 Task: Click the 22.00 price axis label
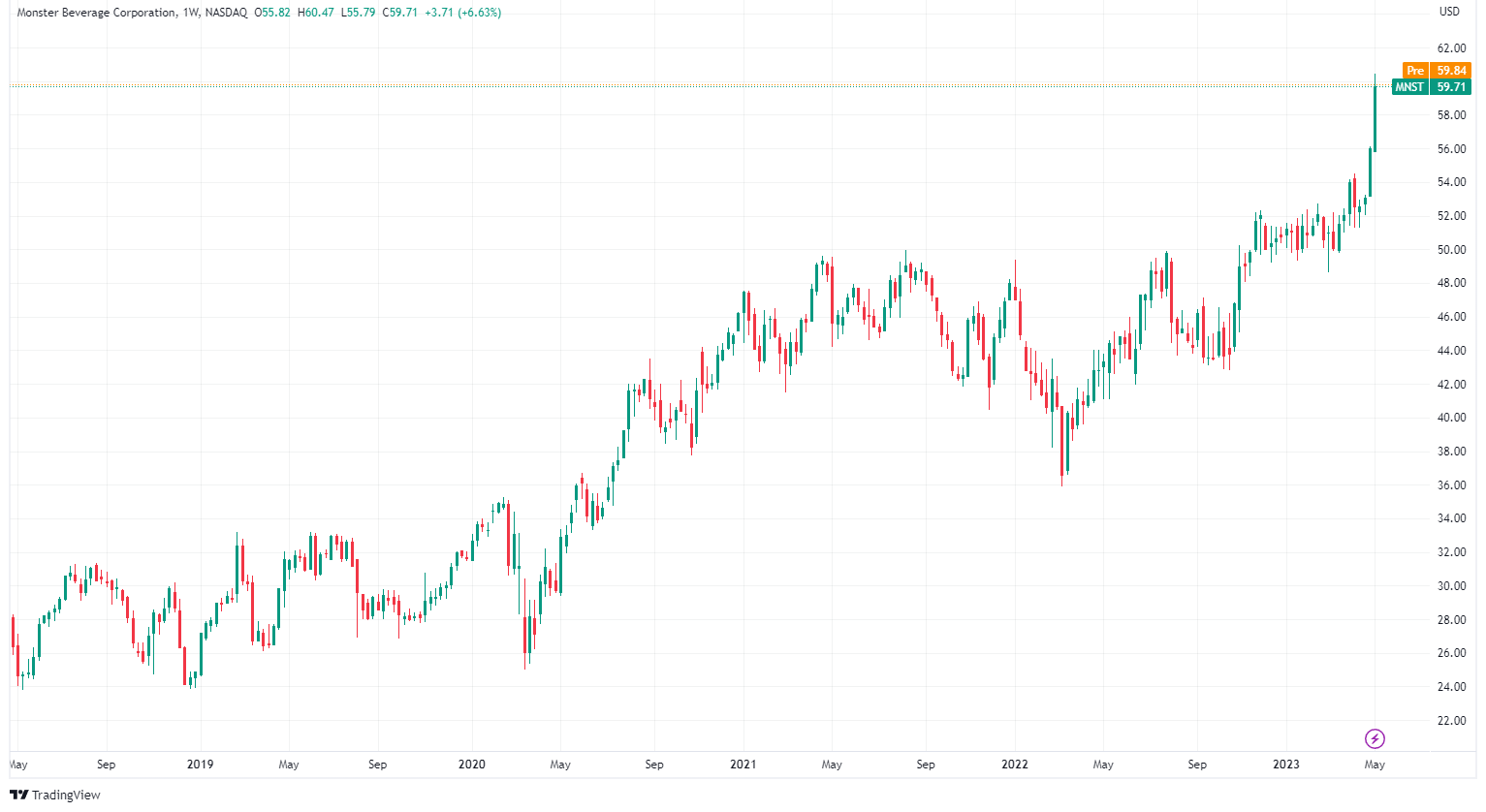click(x=1451, y=721)
